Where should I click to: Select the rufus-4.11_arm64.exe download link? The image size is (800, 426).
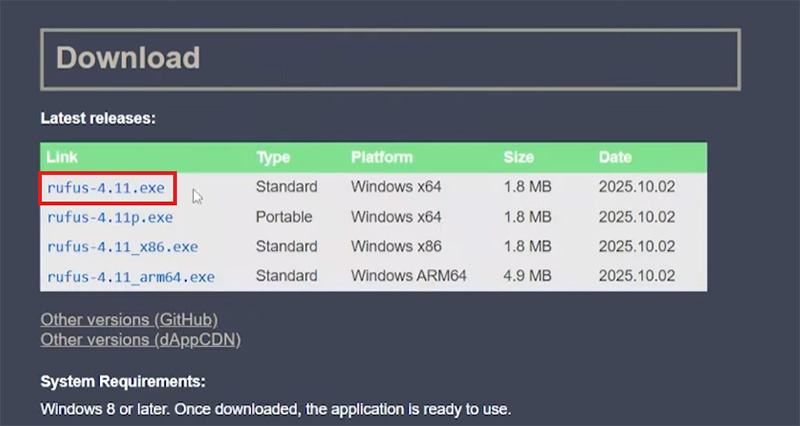tap(130, 276)
